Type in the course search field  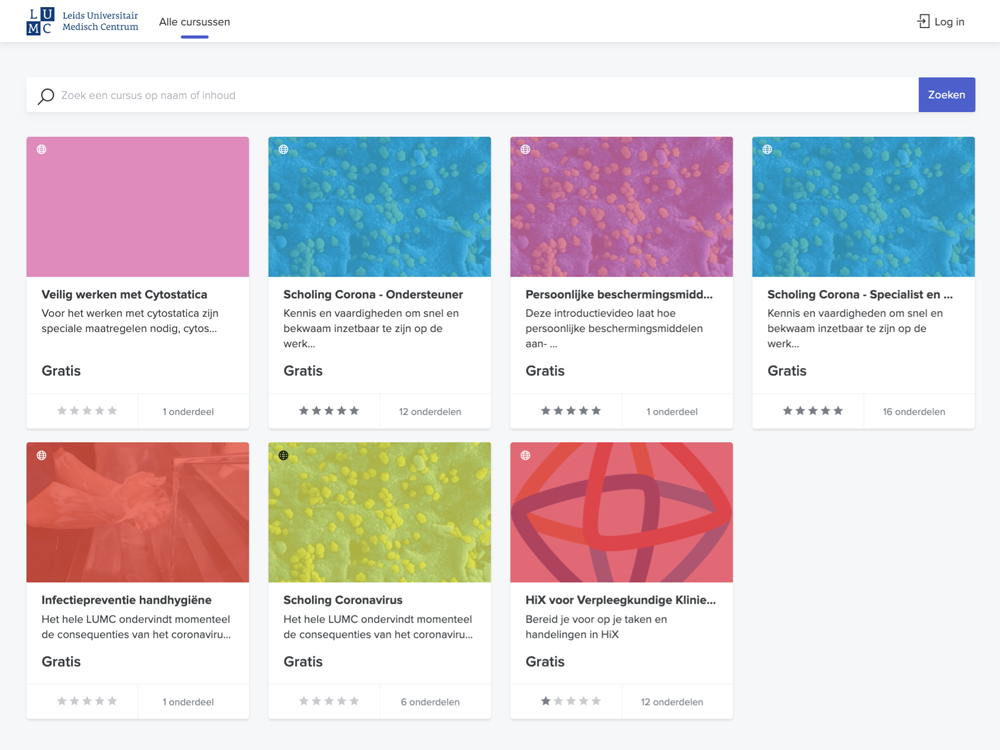480,95
